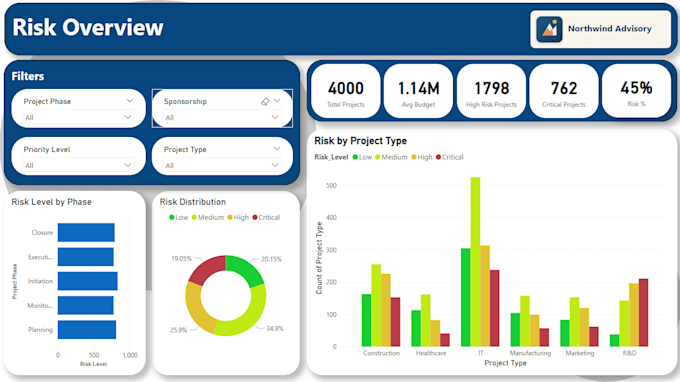Select the Execution bar in phase chart
Viewport: 680px width, 382px height.
pyautogui.click(x=86, y=257)
